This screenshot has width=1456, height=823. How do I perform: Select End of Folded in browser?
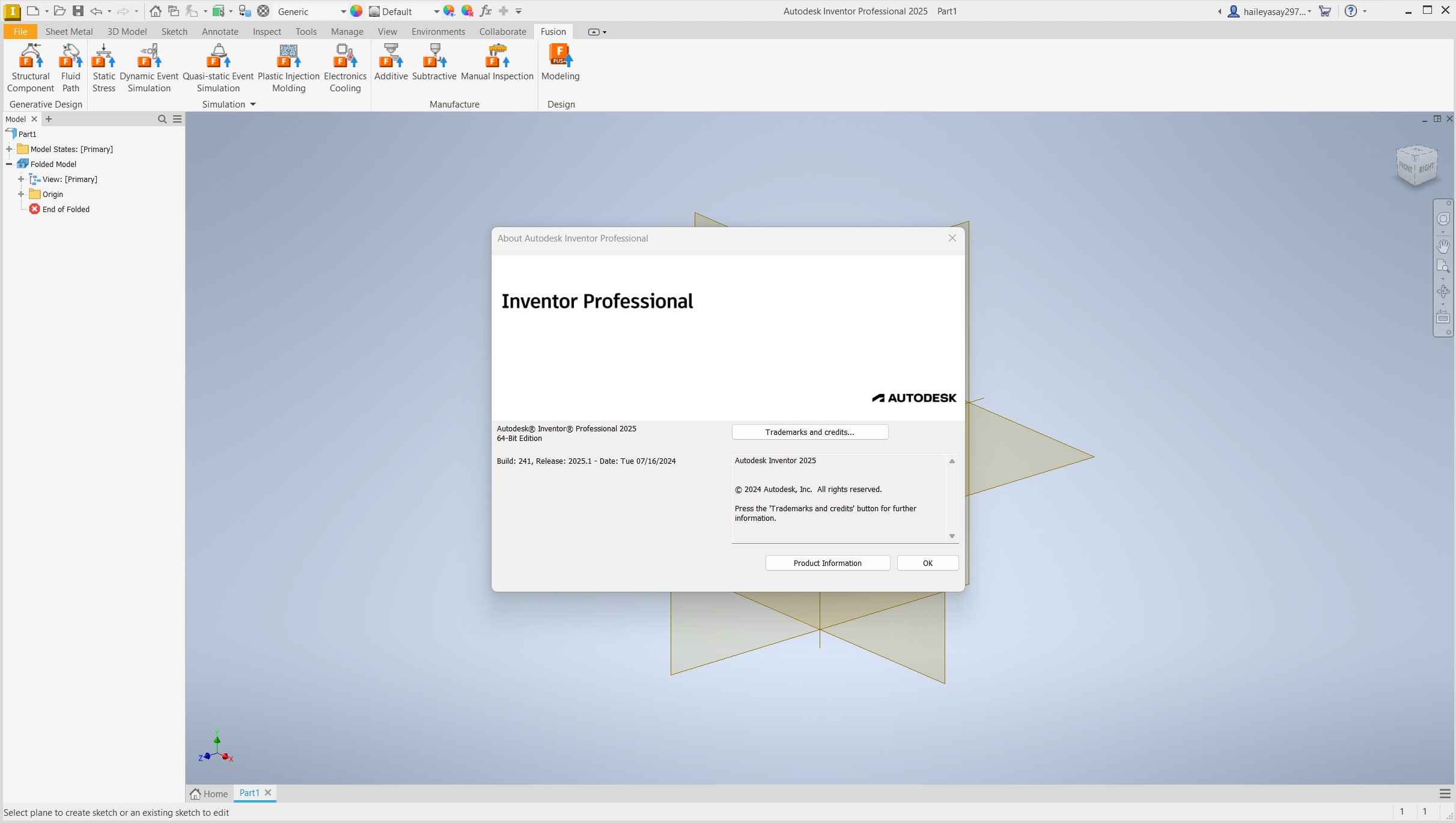[65, 209]
